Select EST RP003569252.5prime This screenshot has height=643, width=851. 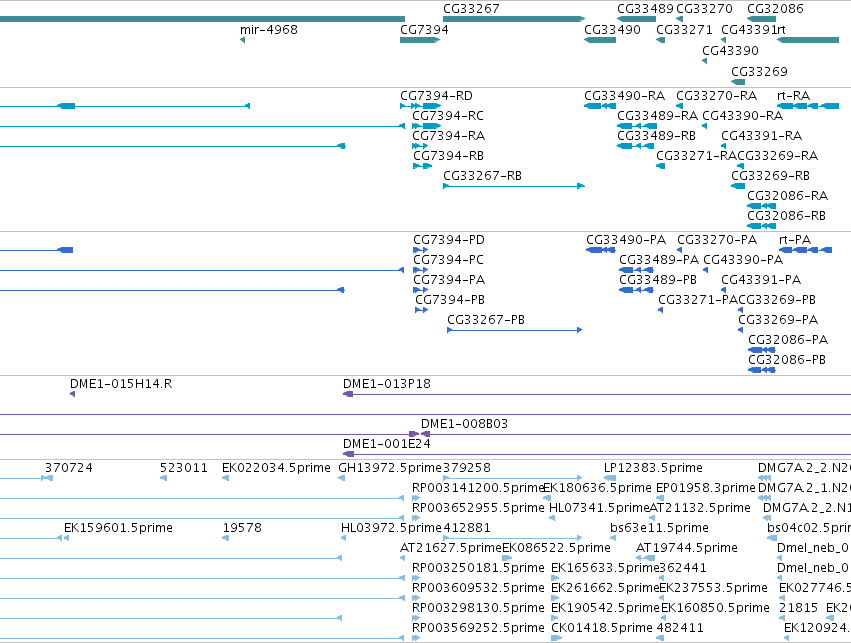tap(478, 628)
